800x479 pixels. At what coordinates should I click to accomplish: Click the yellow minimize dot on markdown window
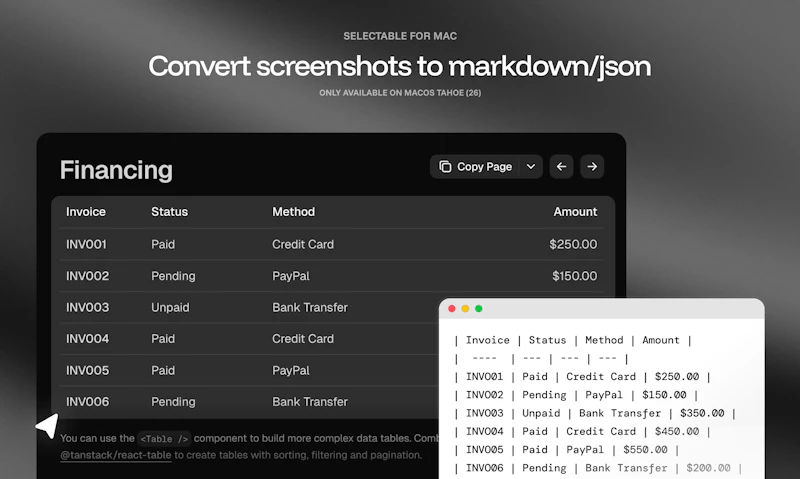(x=465, y=309)
